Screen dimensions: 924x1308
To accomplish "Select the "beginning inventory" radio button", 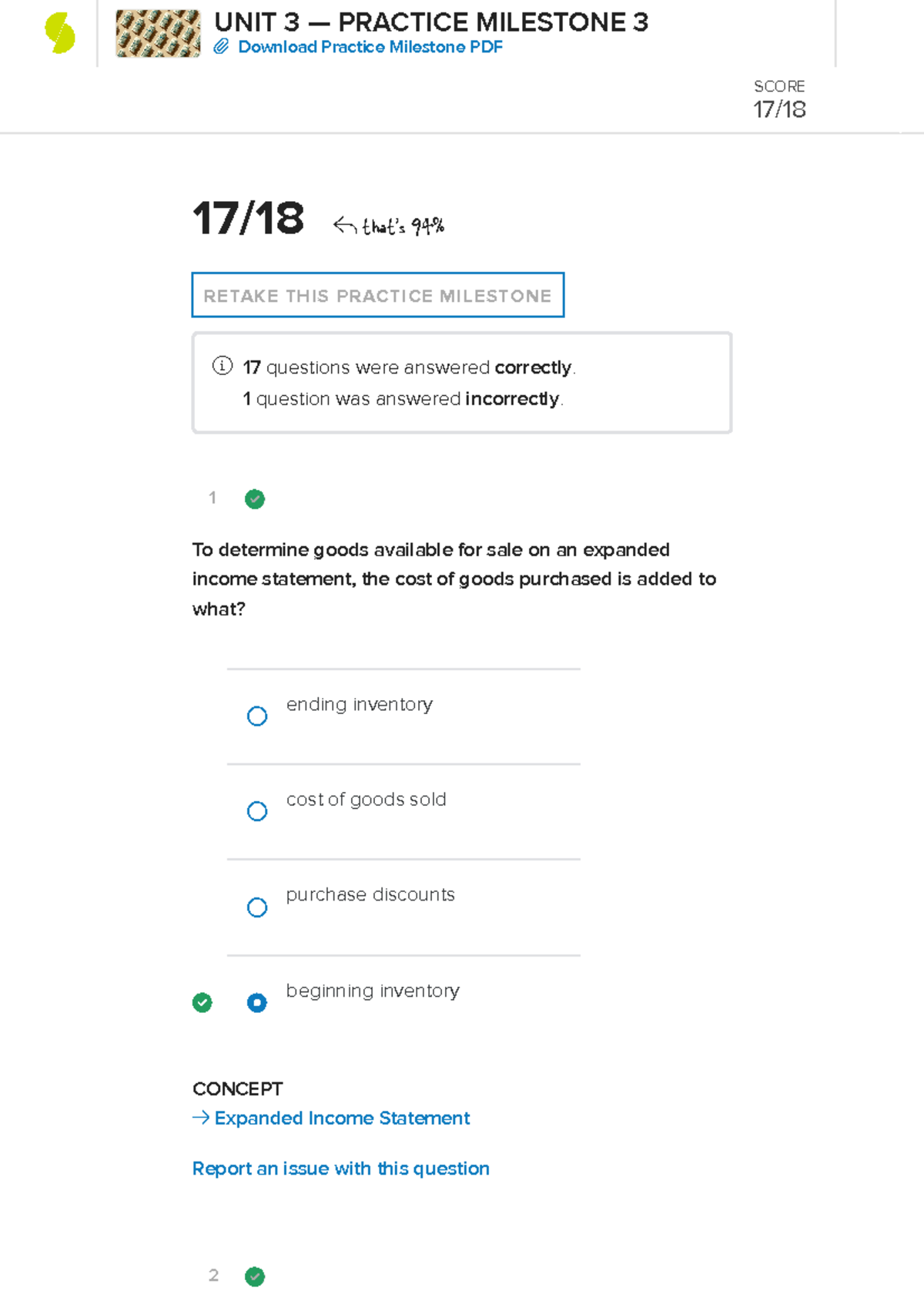I will (257, 1002).
